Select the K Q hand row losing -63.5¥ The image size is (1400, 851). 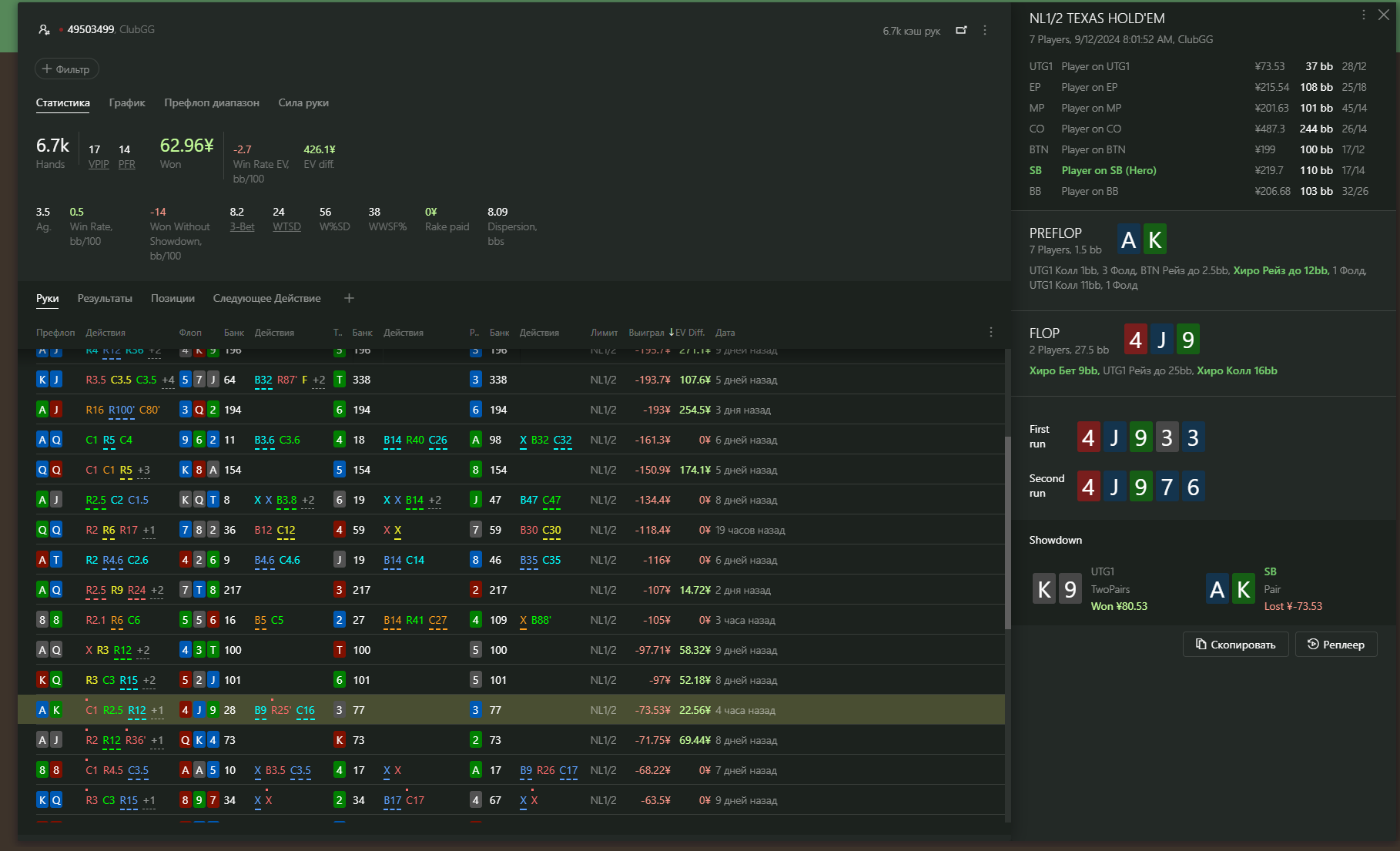click(511, 800)
